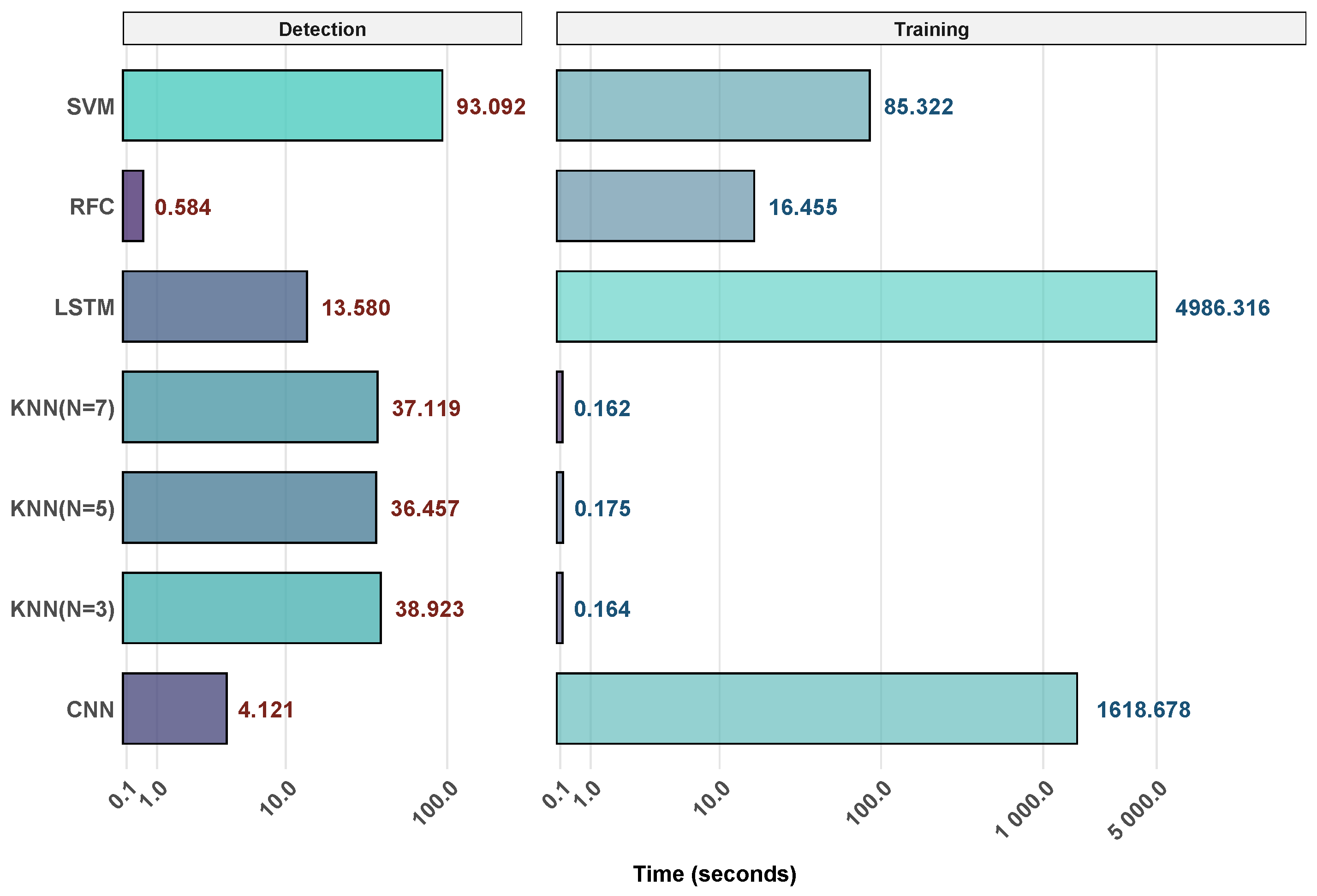Select the CNN training bar
Screen dimensions: 1317x896
click(816, 708)
